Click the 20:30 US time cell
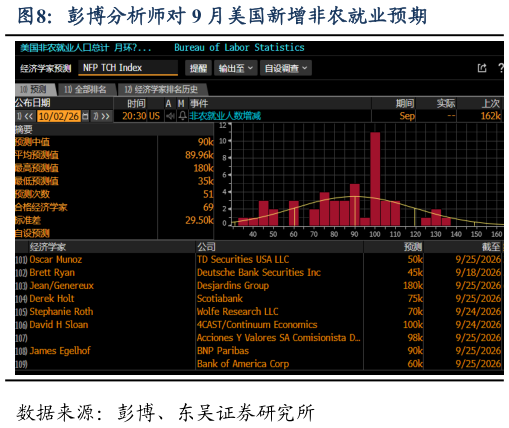509x428 pixels. pyautogui.click(x=141, y=116)
